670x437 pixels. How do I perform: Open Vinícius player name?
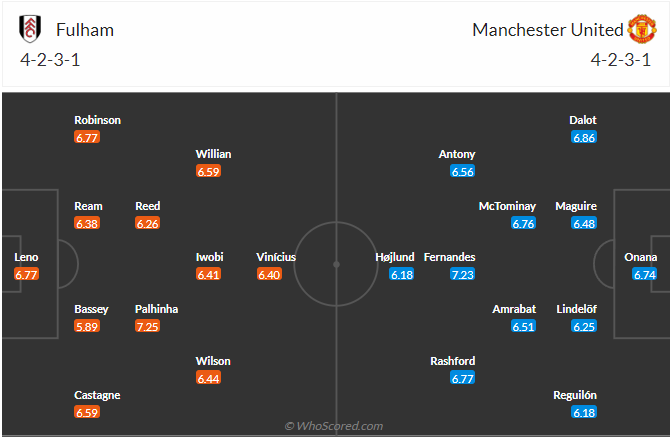pyautogui.click(x=276, y=257)
